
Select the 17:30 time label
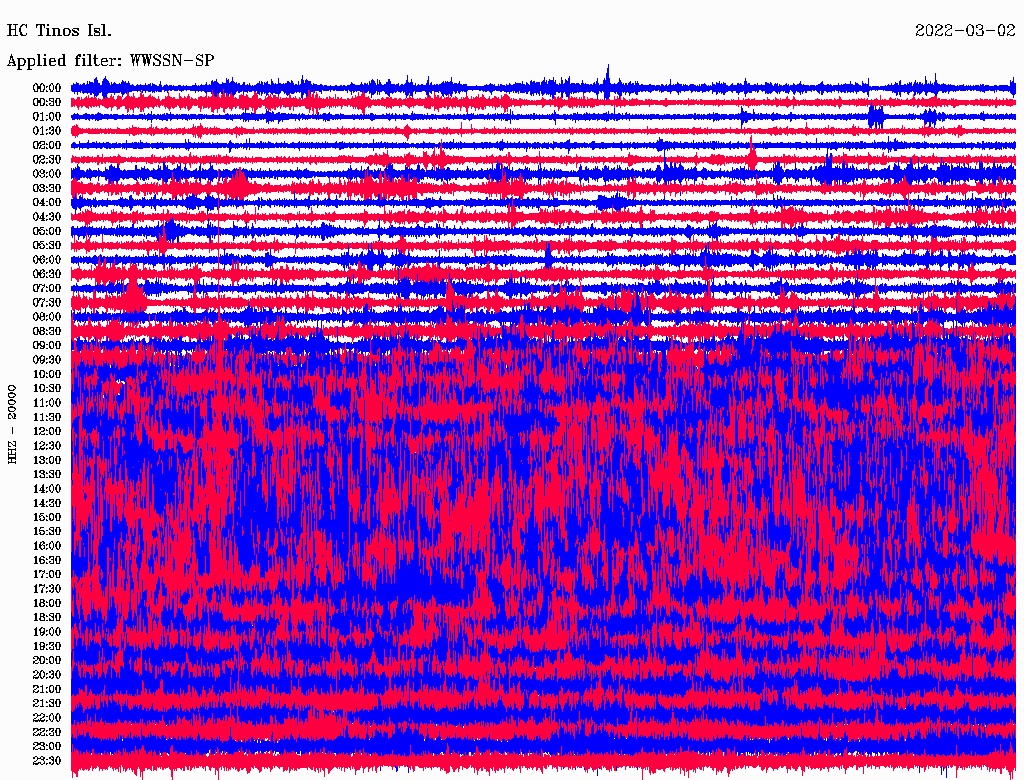point(47,589)
